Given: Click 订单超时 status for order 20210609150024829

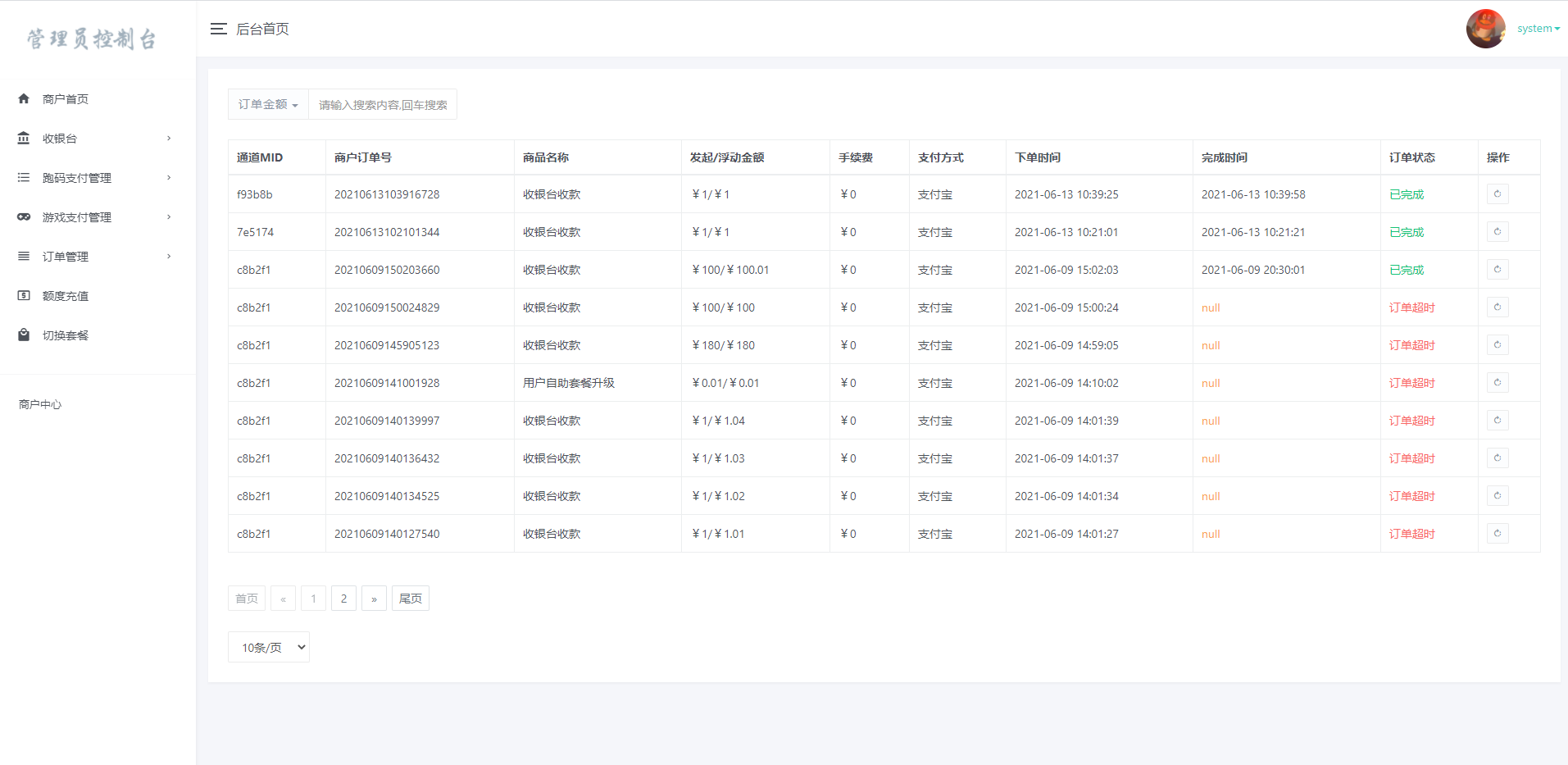Looking at the screenshot, I should pos(1412,307).
